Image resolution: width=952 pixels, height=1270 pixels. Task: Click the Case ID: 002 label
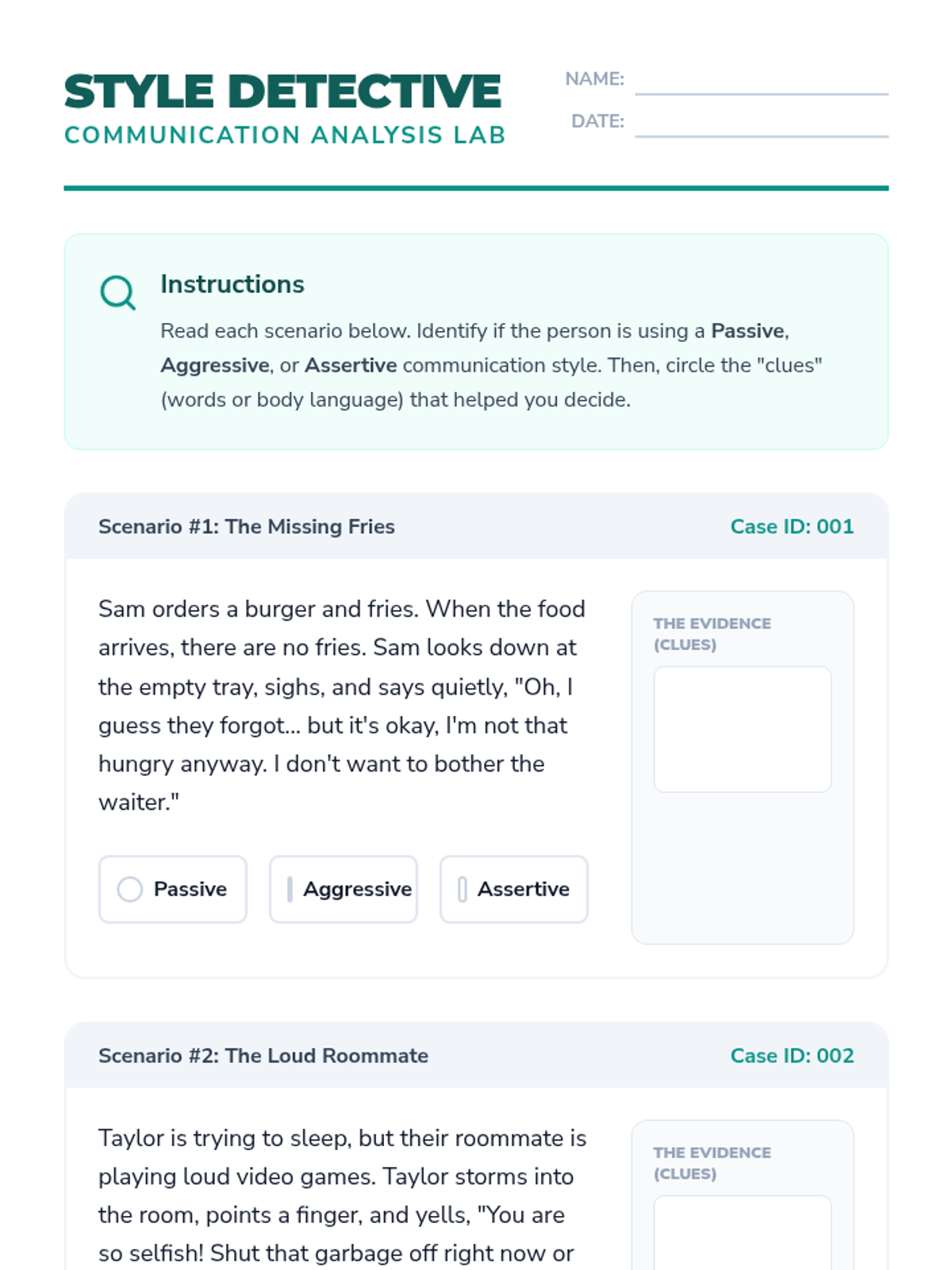(792, 1056)
